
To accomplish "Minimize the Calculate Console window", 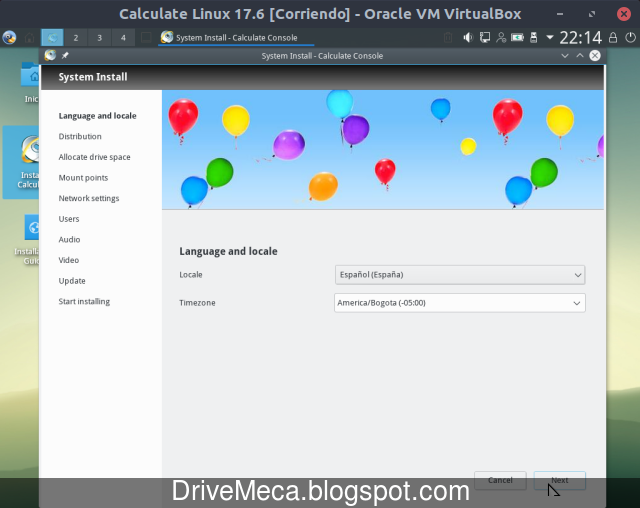I will [x=564, y=55].
